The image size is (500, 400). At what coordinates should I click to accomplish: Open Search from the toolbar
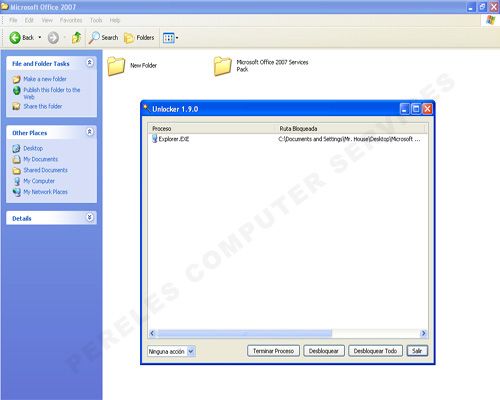tap(104, 38)
